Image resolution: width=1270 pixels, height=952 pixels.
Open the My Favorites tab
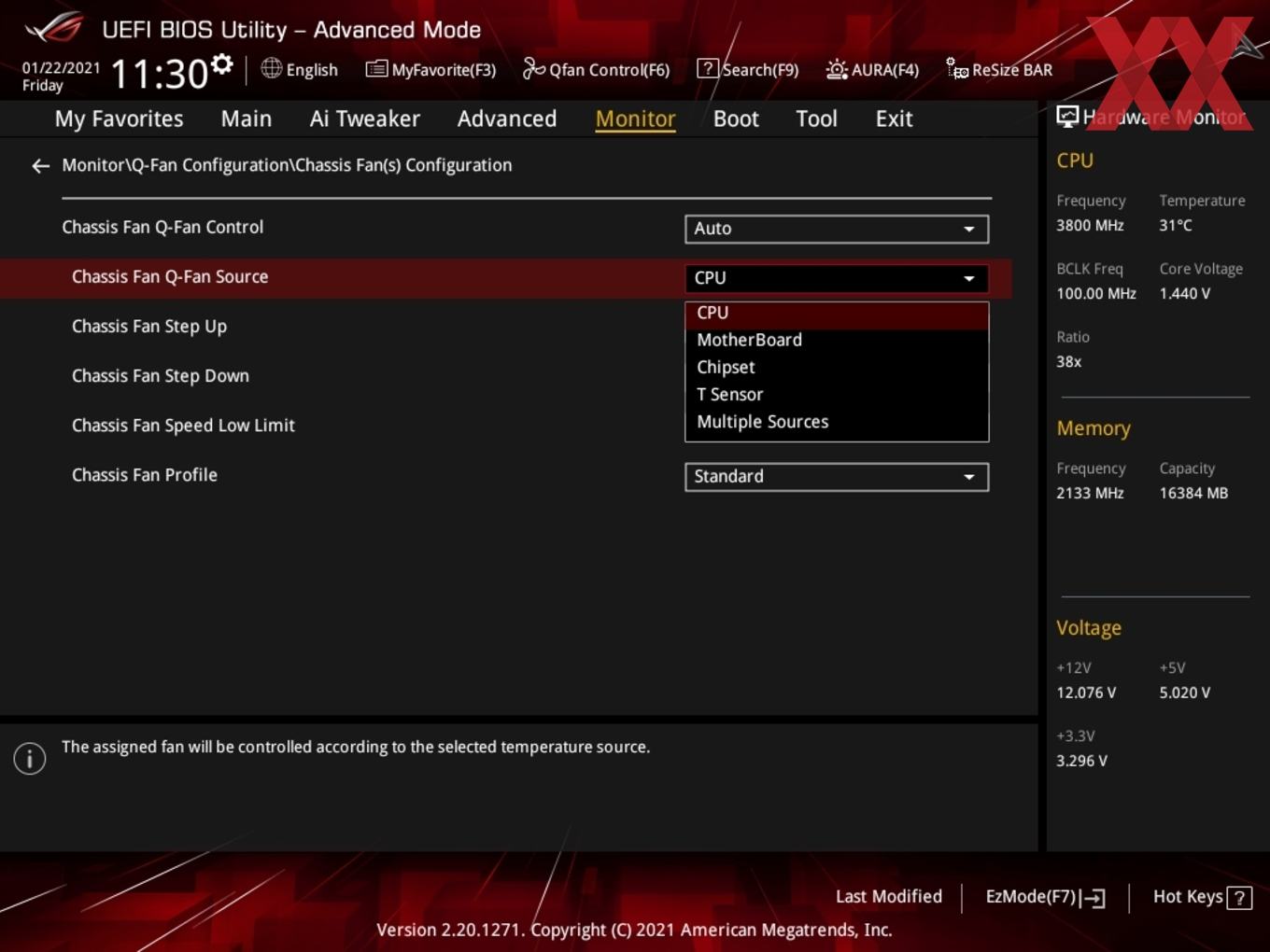point(119,119)
